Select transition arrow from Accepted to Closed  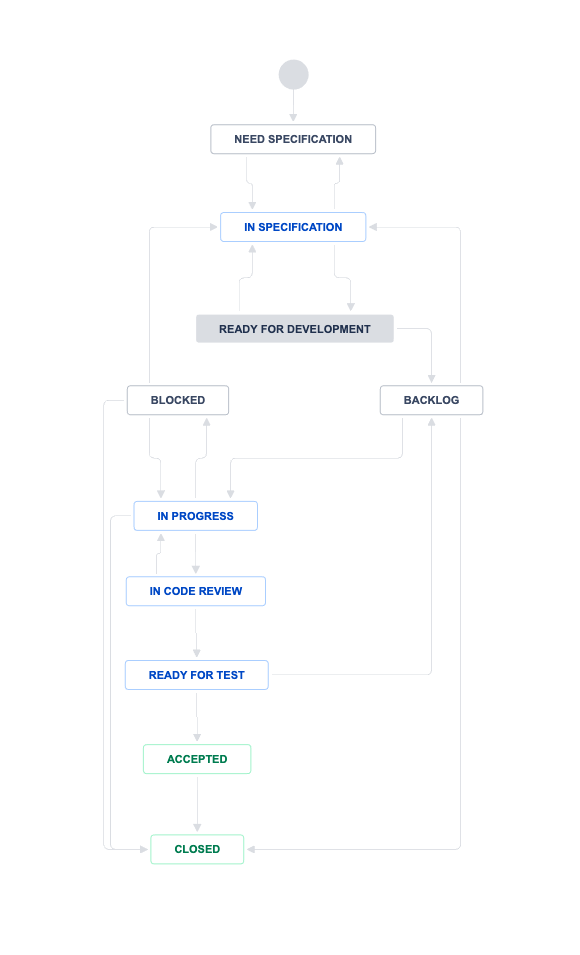(x=197, y=804)
